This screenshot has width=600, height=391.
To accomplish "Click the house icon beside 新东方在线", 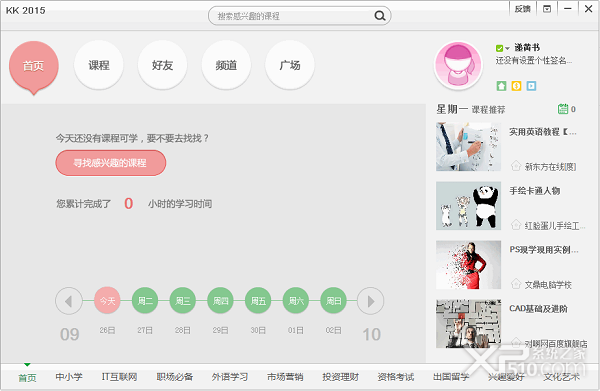I will 516,166.
